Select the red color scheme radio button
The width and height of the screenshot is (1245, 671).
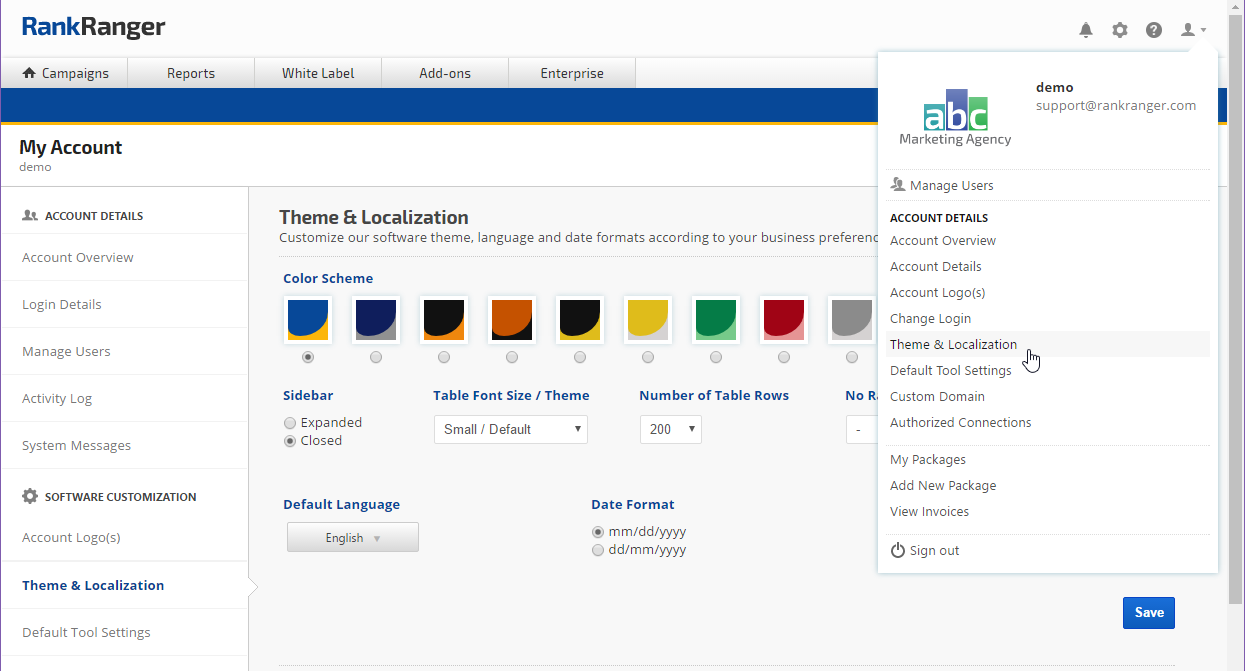pyautogui.click(x=784, y=357)
